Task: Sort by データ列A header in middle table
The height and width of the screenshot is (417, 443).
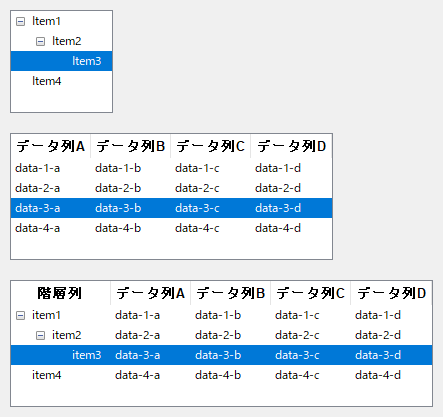Action: point(51,146)
